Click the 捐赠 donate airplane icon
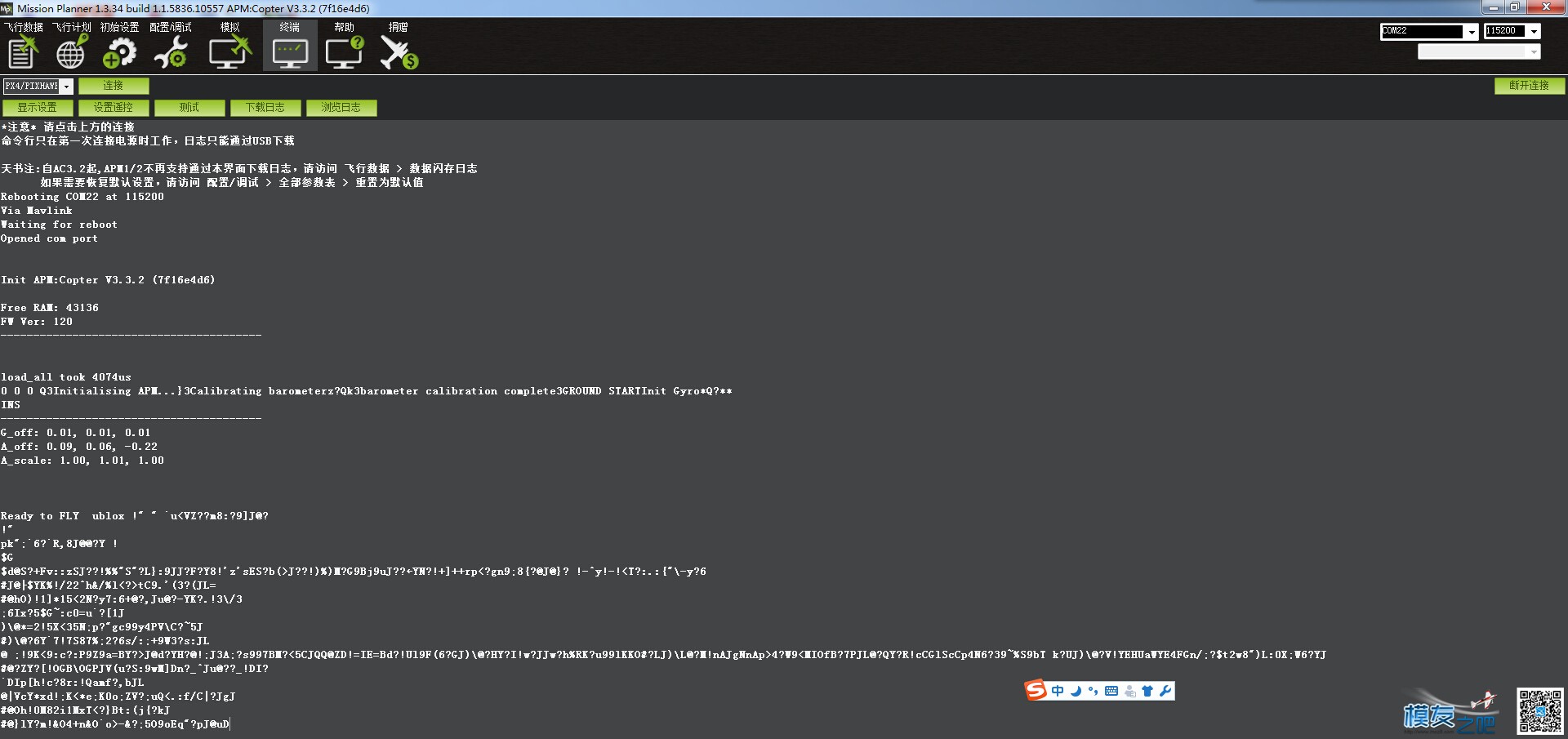Image resolution: width=1568 pixels, height=739 pixels. [x=399, y=53]
